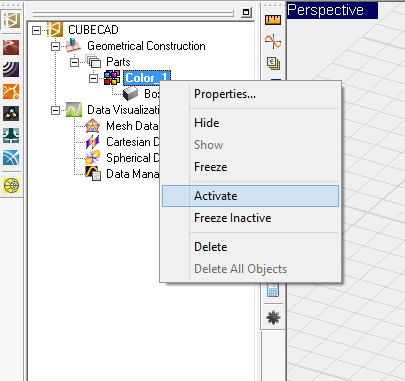The image size is (405, 381).
Task: Click the tree panel float button
Action: (x=246, y=13)
